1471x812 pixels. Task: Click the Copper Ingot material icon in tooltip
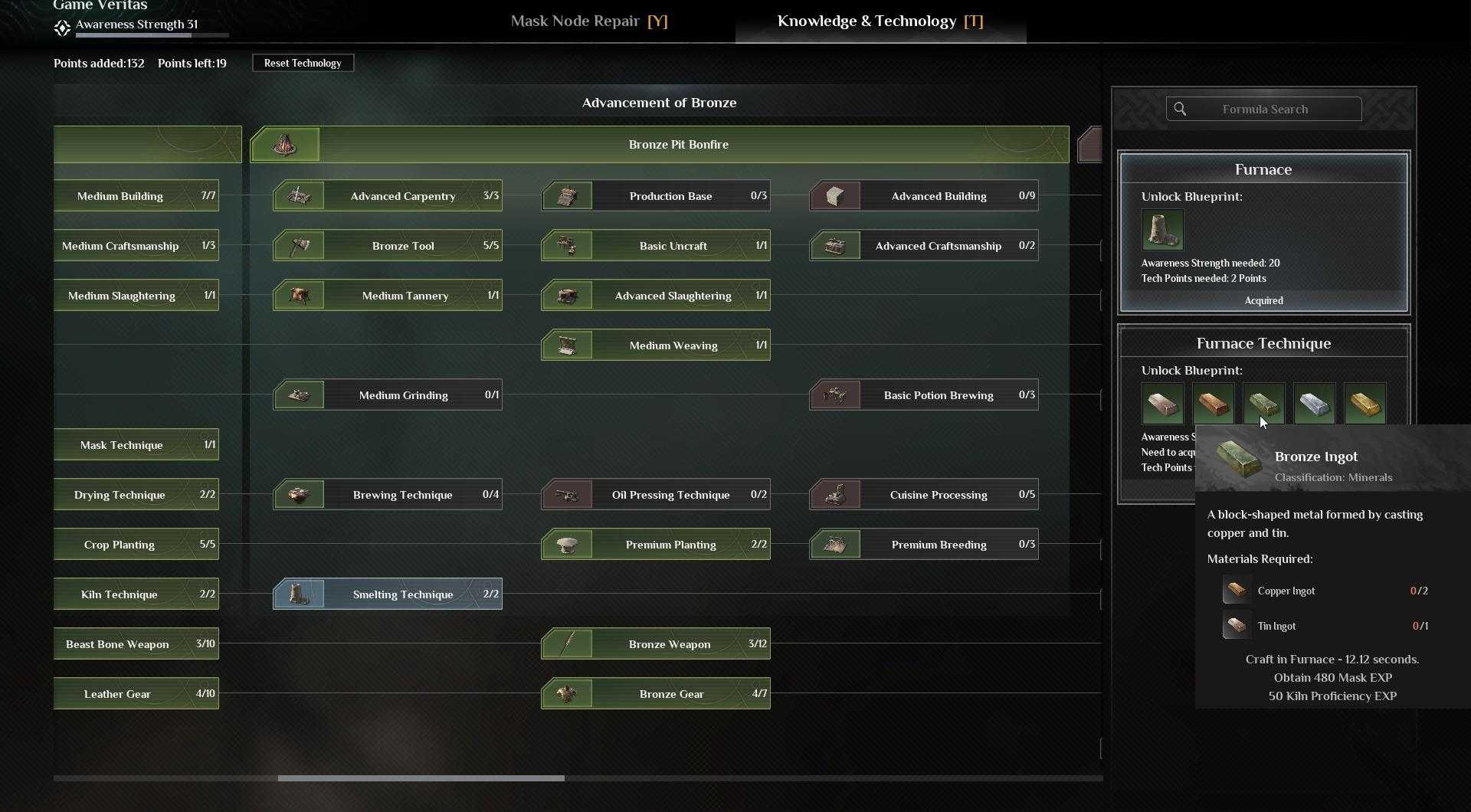point(1237,591)
